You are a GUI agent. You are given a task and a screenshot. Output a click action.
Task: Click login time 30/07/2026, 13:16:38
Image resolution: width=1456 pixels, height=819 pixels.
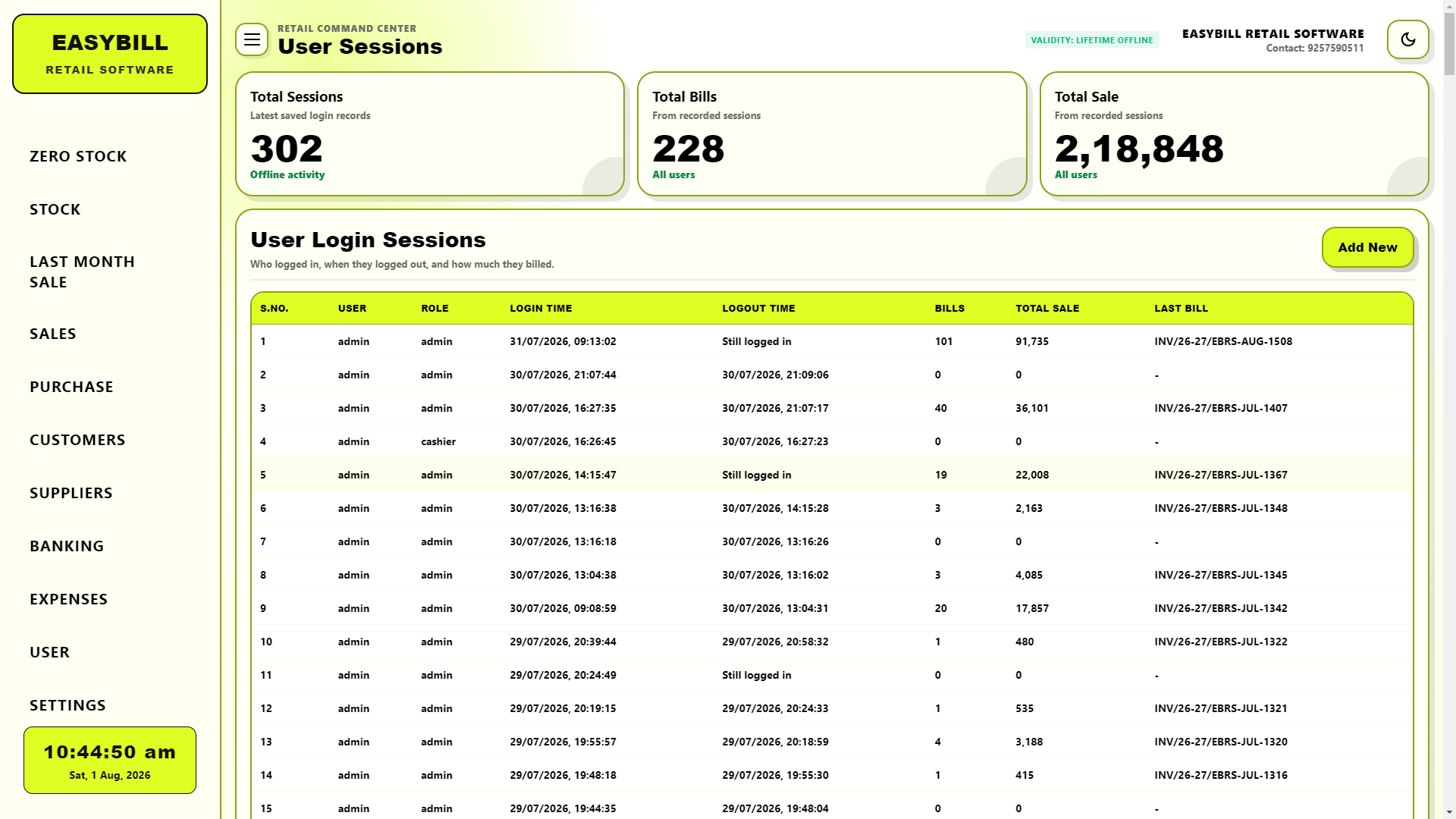(563, 508)
